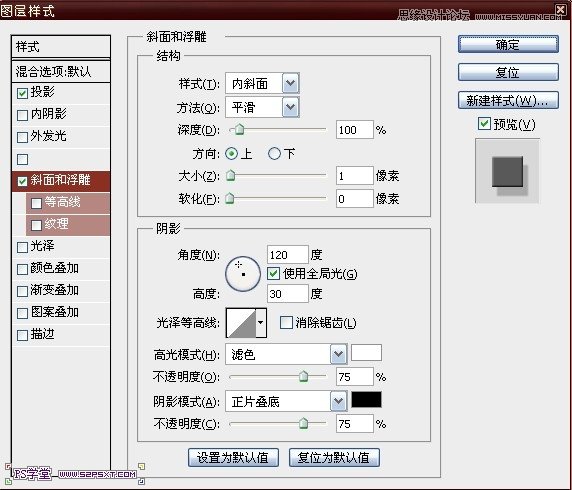Close the 图层样式 dialog

coord(561,9)
